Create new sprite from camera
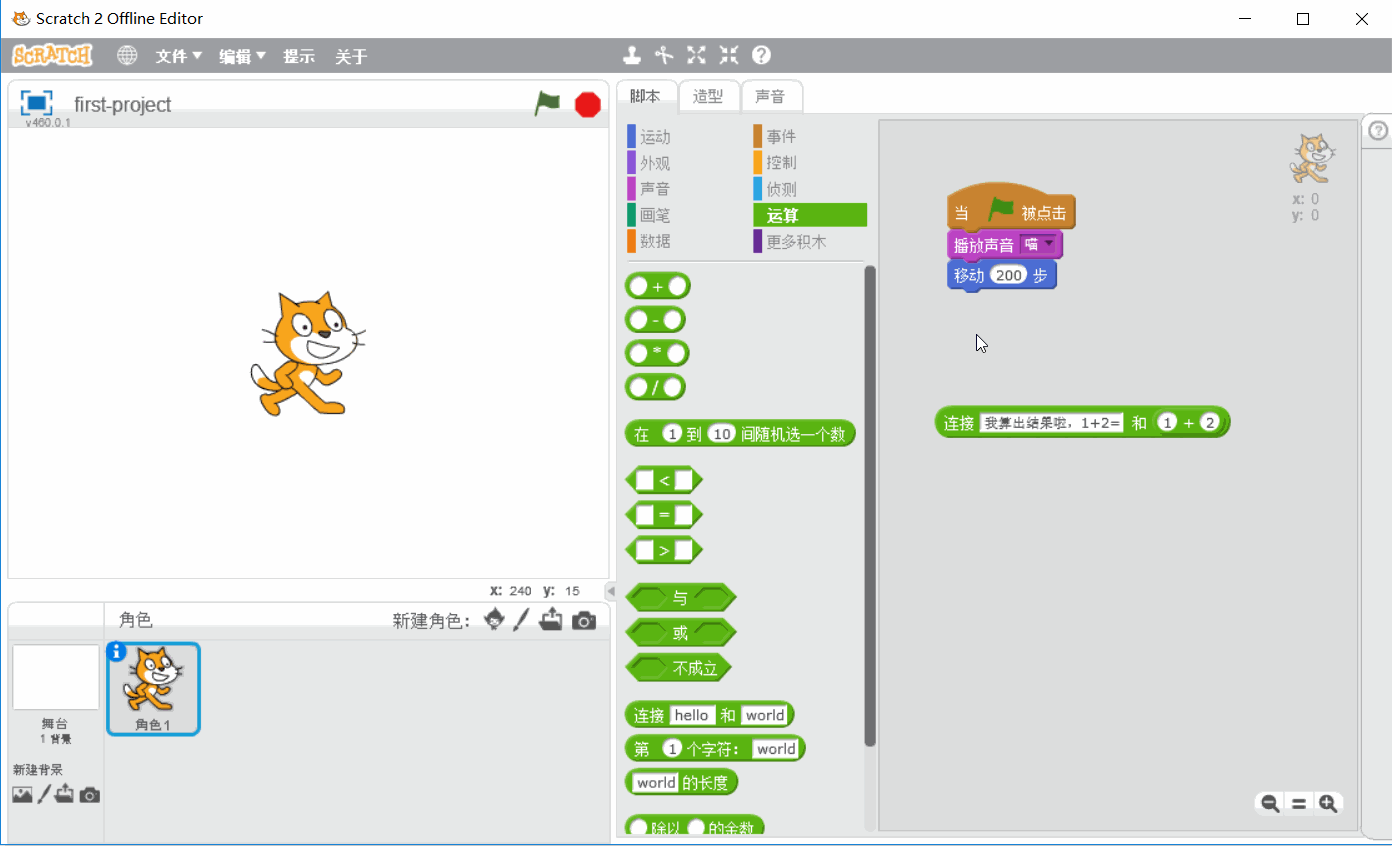The width and height of the screenshot is (1392, 846). pyautogui.click(x=584, y=621)
